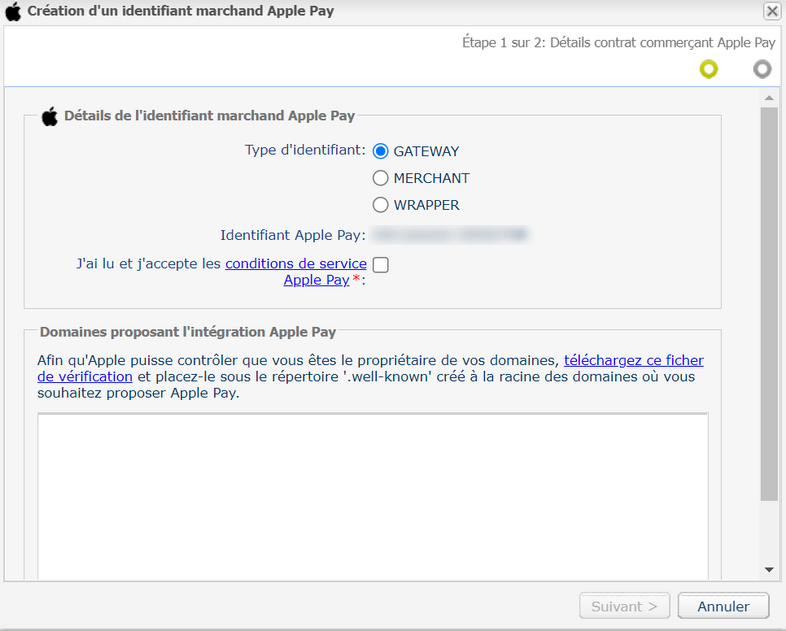Click the 'Détails de l'identifiant marchand Apple Pay' heading
The image size is (786, 631).
[210, 116]
